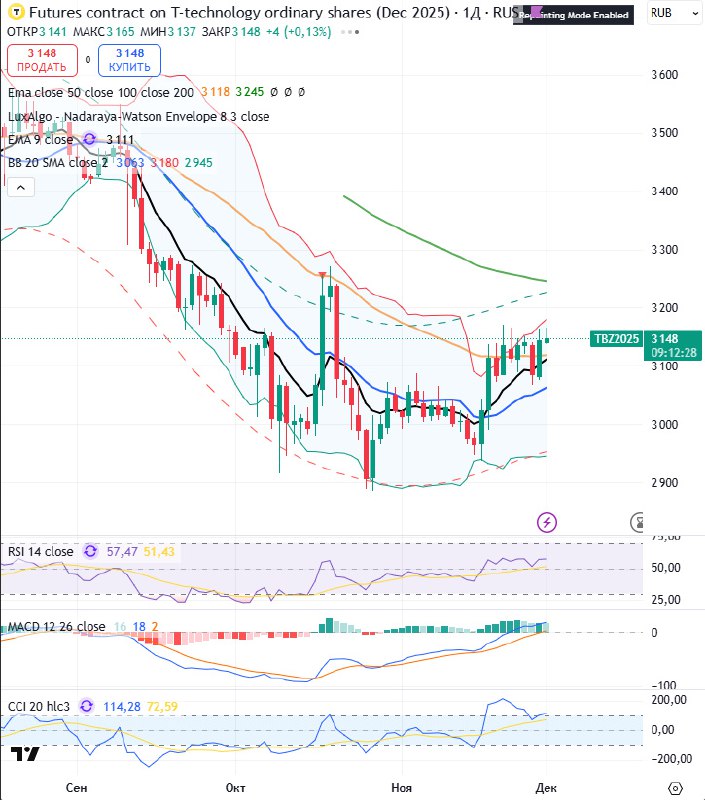Select the Ema close 50 100 200 legend
The width and height of the screenshot is (705, 800).
pos(100,92)
